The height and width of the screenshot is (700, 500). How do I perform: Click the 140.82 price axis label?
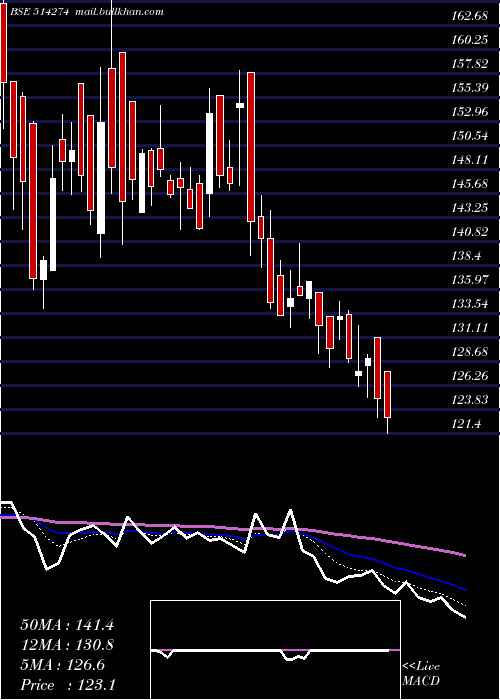click(x=469, y=232)
